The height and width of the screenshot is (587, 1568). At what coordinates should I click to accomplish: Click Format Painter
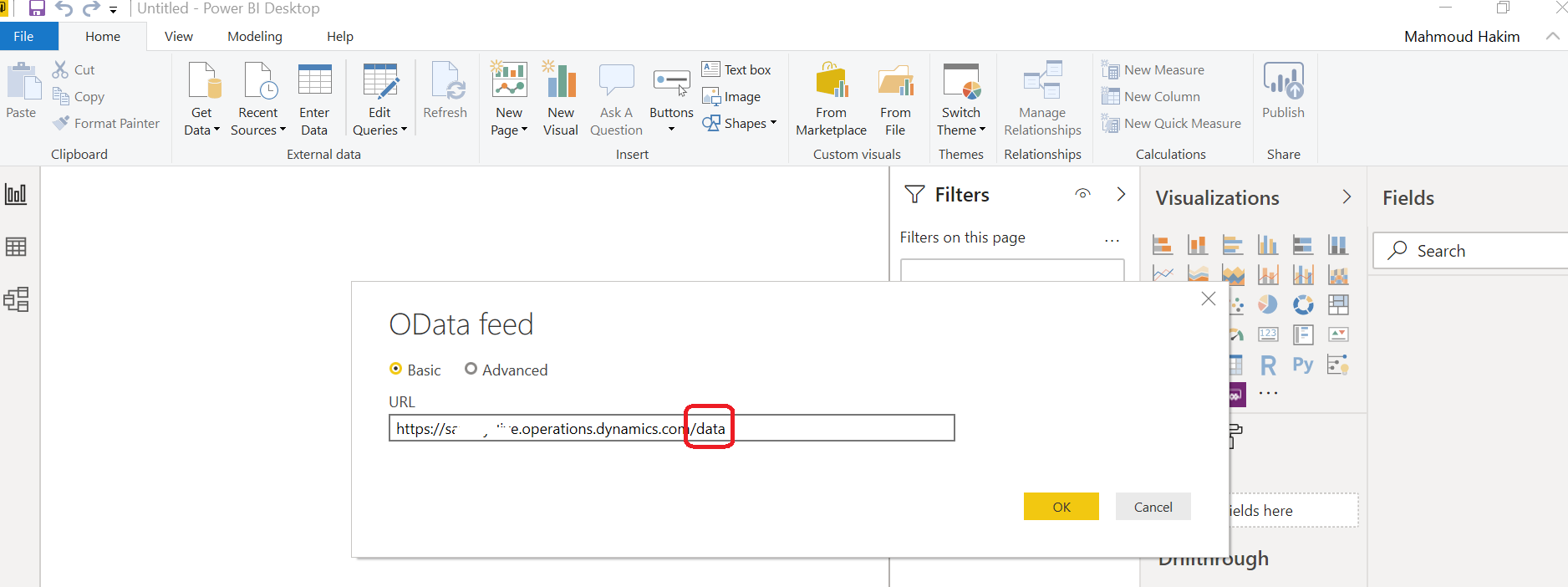pyautogui.click(x=106, y=124)
